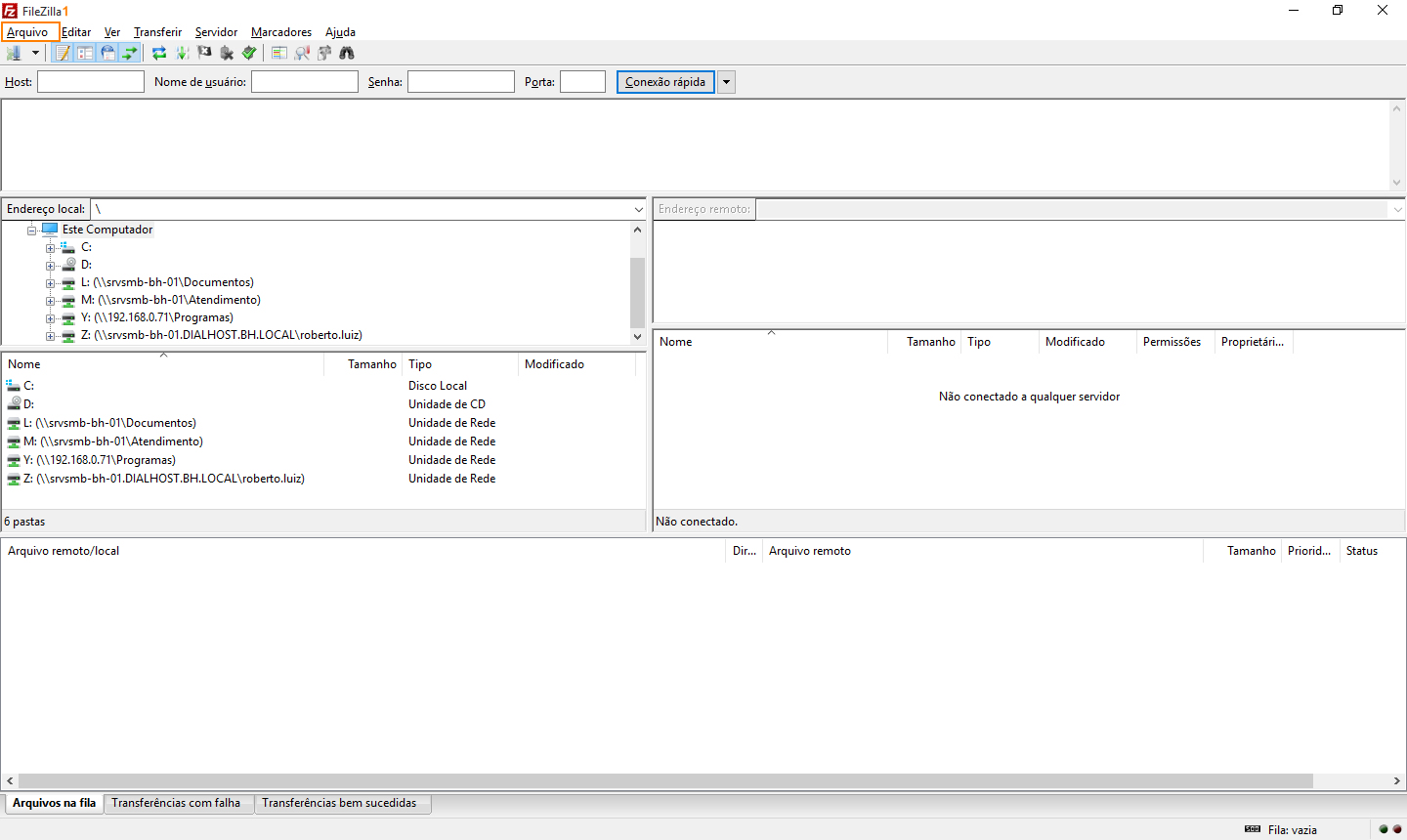Click the Nome column header in local list
The height and width of the screenshot is (840, 1407).
click(24, 364)
